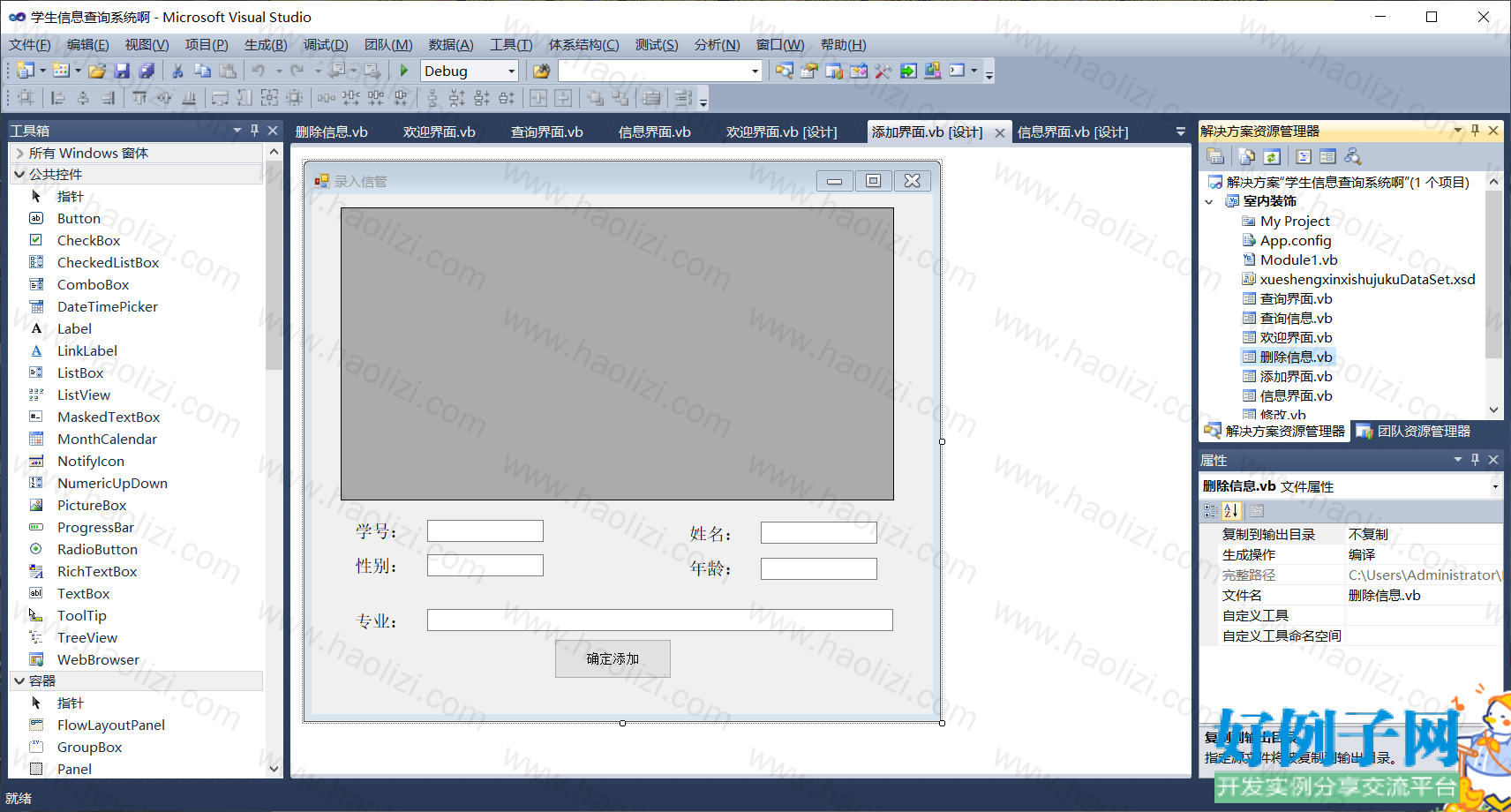Open the Toolbox via hammer-wrench toolbar icon
This screenshot has height=812, width=1511.
click(883, 71)
